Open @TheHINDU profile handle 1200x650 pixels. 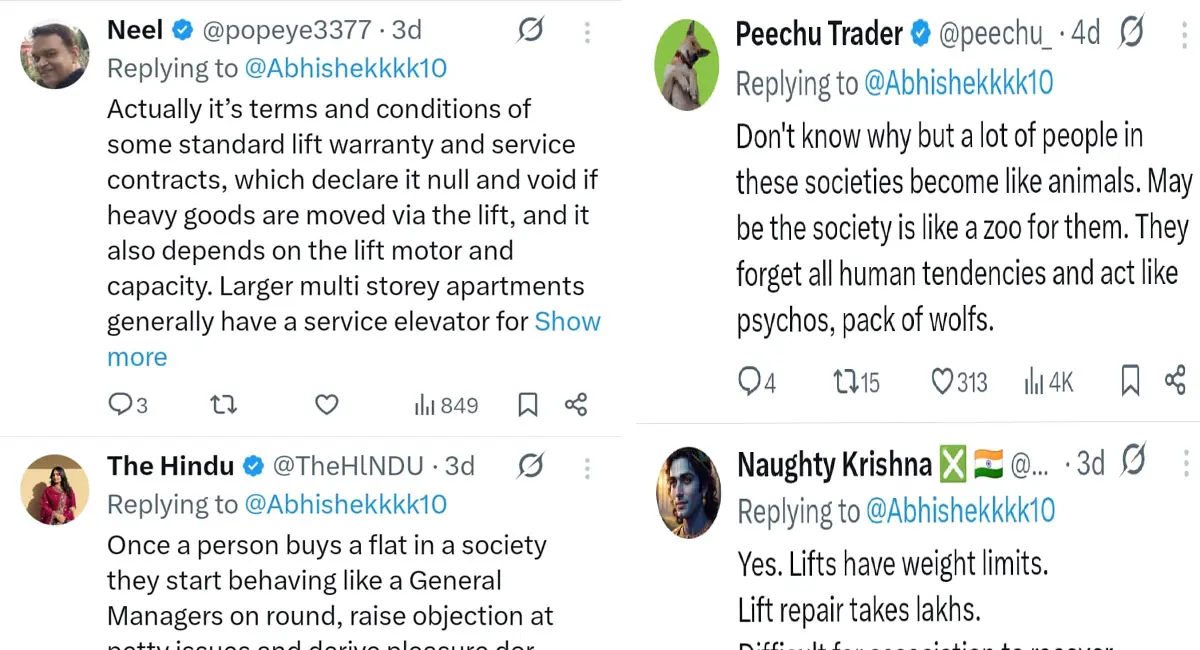347,466
